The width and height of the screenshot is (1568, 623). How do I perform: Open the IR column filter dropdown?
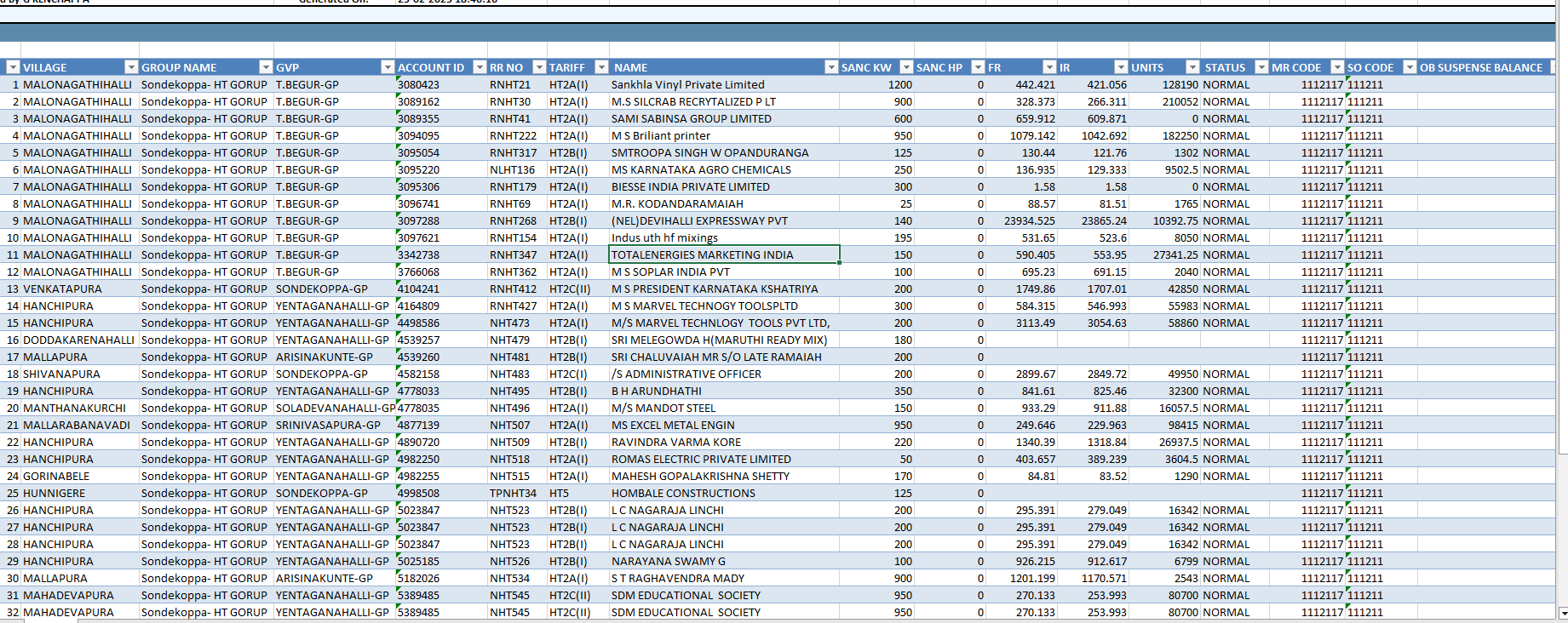1121,67
